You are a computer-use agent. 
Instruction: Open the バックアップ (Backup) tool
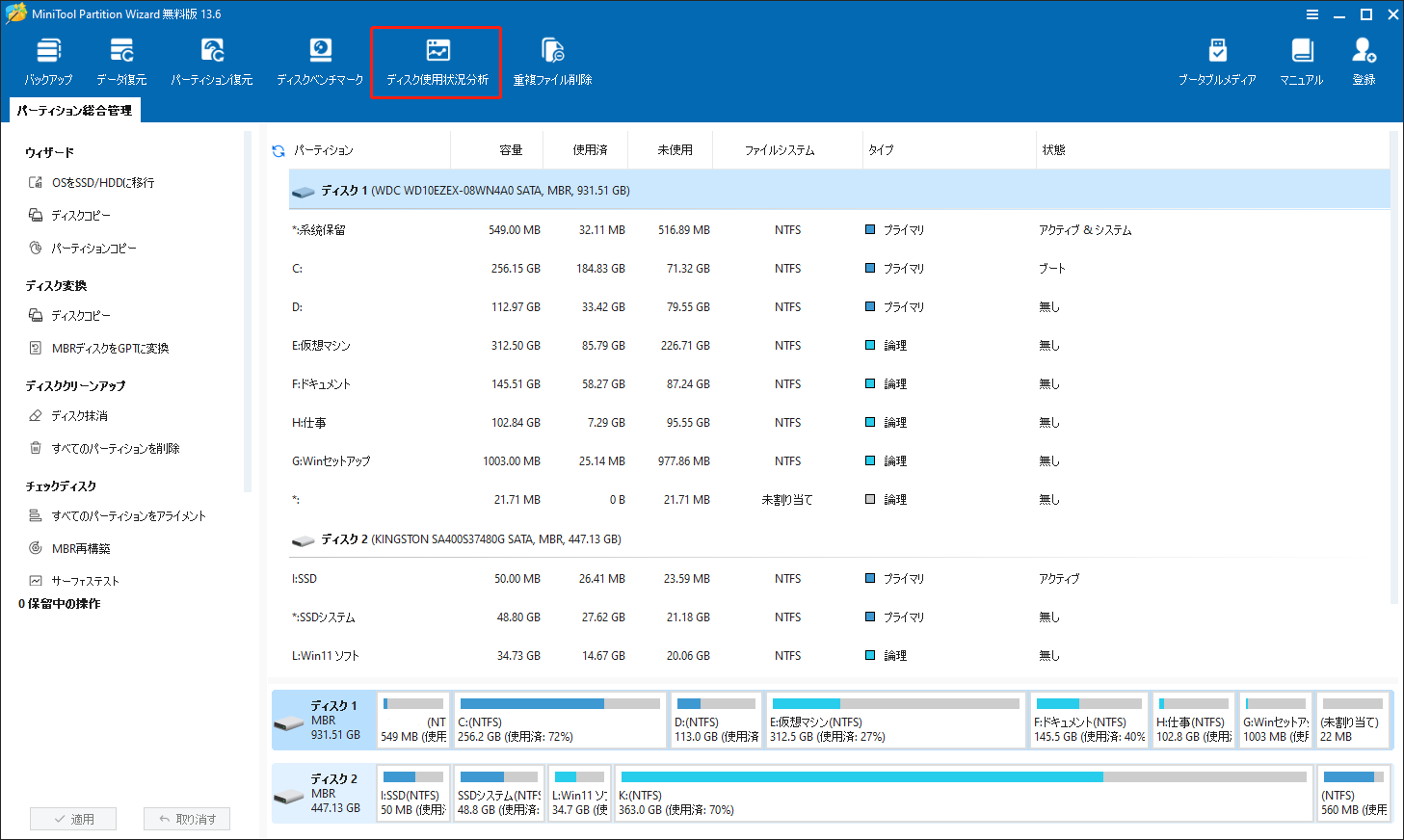48,62
